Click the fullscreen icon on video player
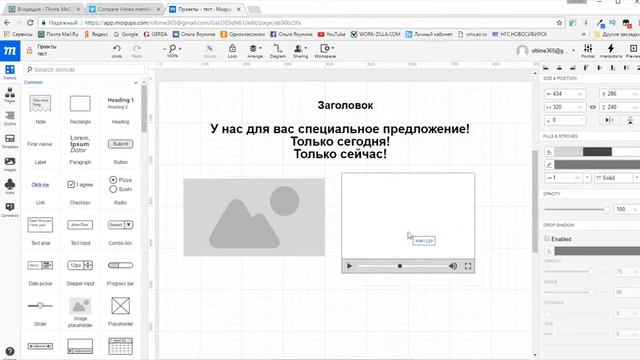Screen dimensions: 640x360 coord(468,266)
